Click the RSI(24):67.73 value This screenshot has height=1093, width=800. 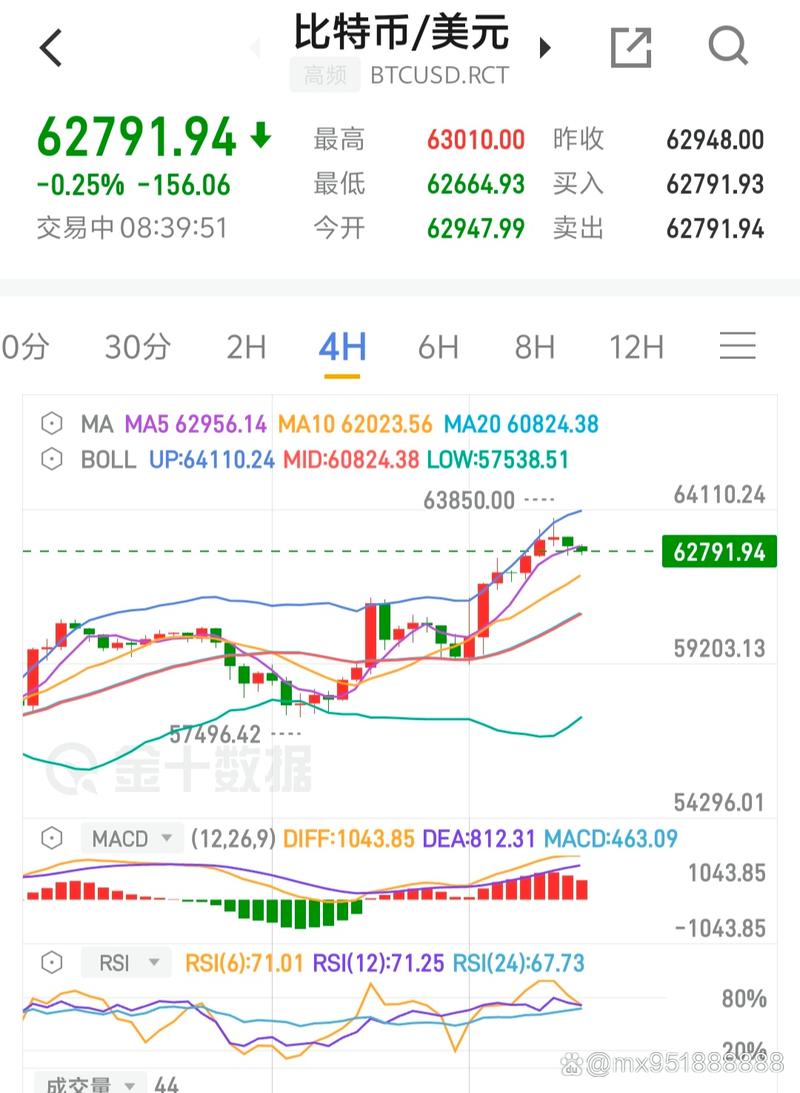click(x=519, y=963)
